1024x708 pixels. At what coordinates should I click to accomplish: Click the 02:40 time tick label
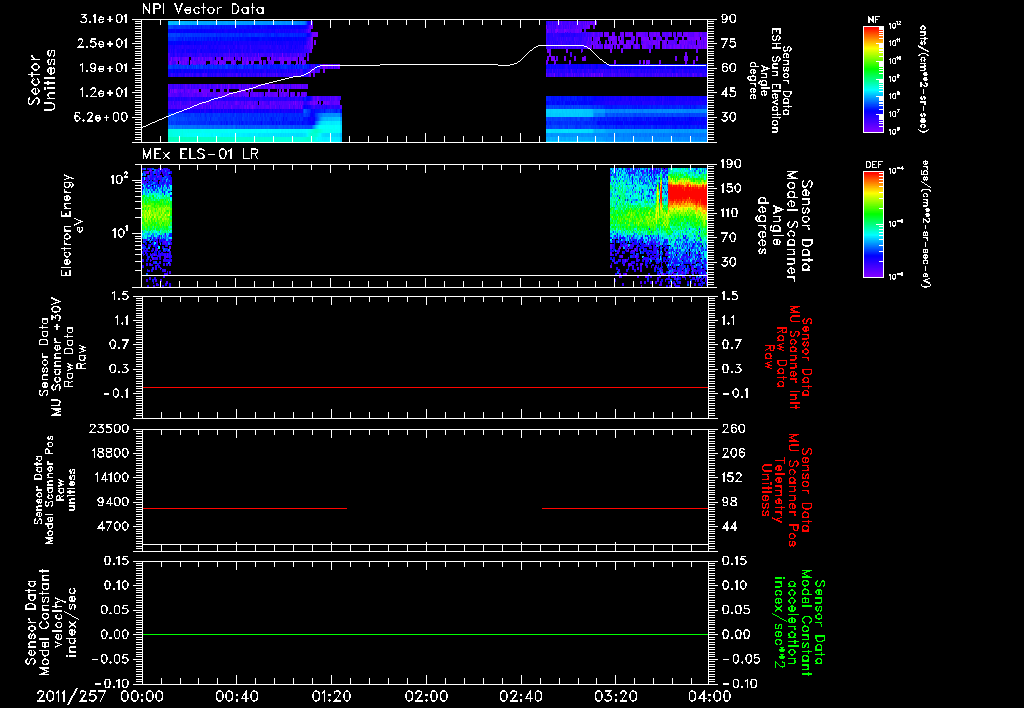[x=520, y=696]
